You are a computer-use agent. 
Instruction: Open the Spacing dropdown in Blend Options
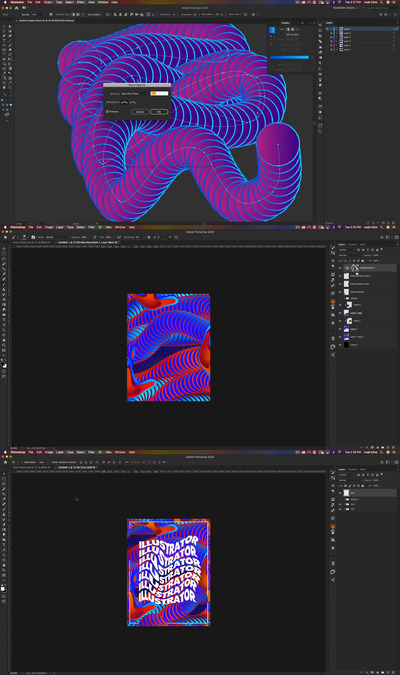[x=134, y=94]
